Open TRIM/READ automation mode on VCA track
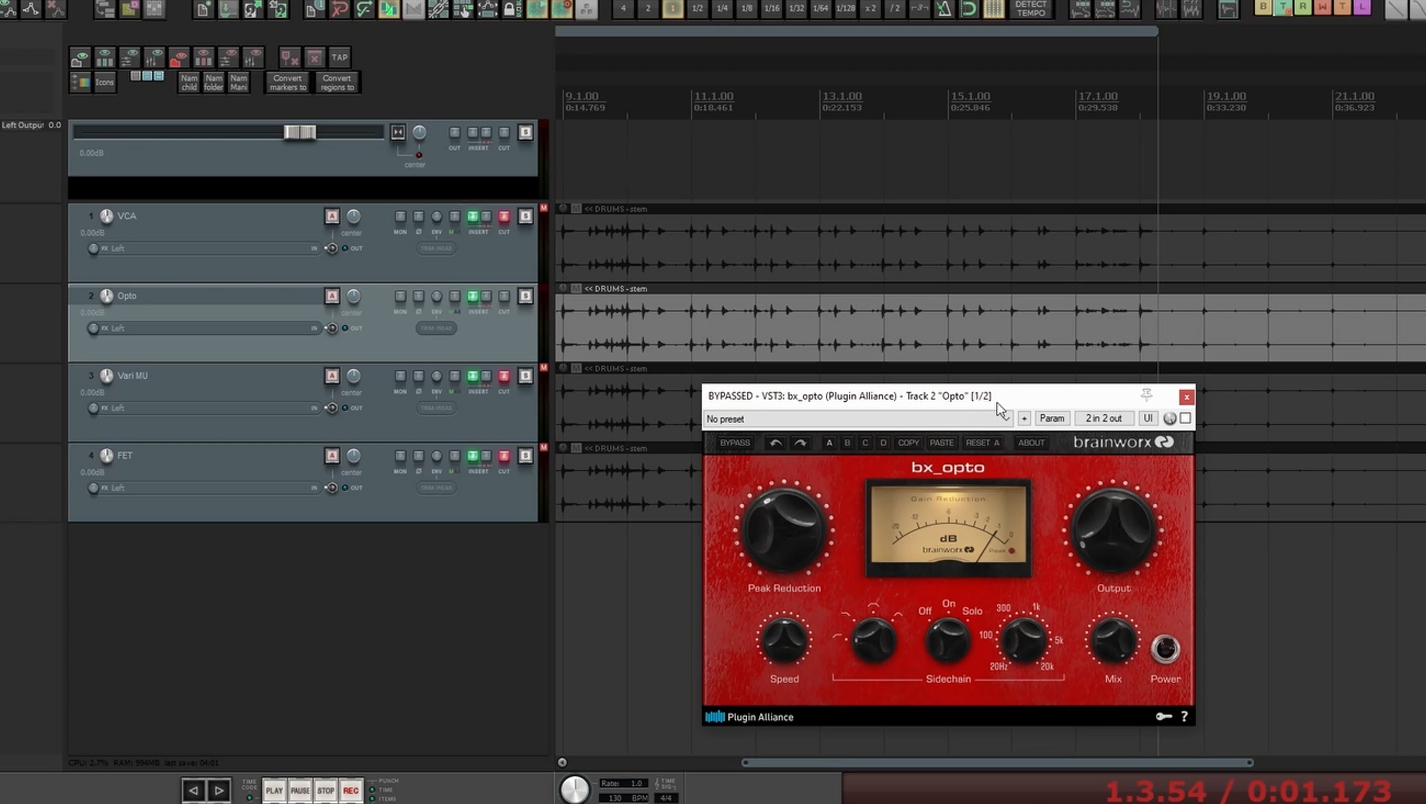1426x804 pixels. (x=436, y=248)
